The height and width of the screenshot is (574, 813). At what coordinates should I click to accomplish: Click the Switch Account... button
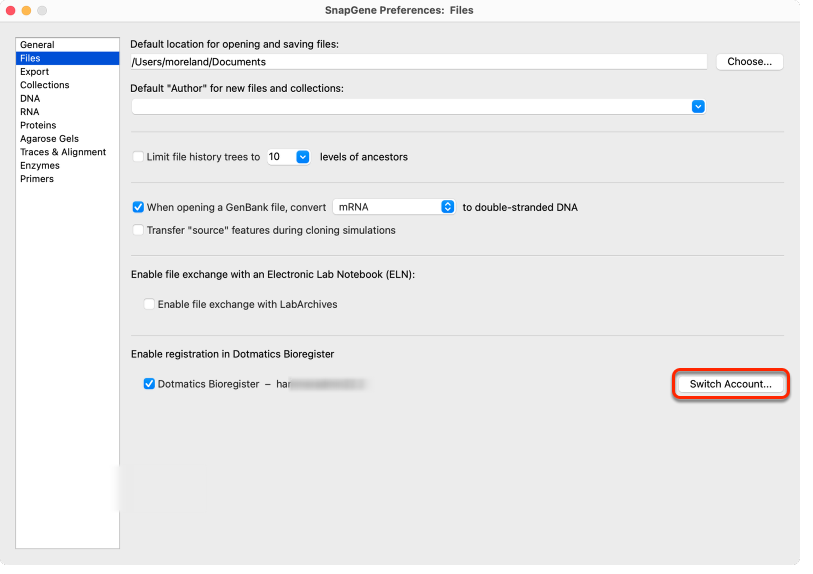731,384
